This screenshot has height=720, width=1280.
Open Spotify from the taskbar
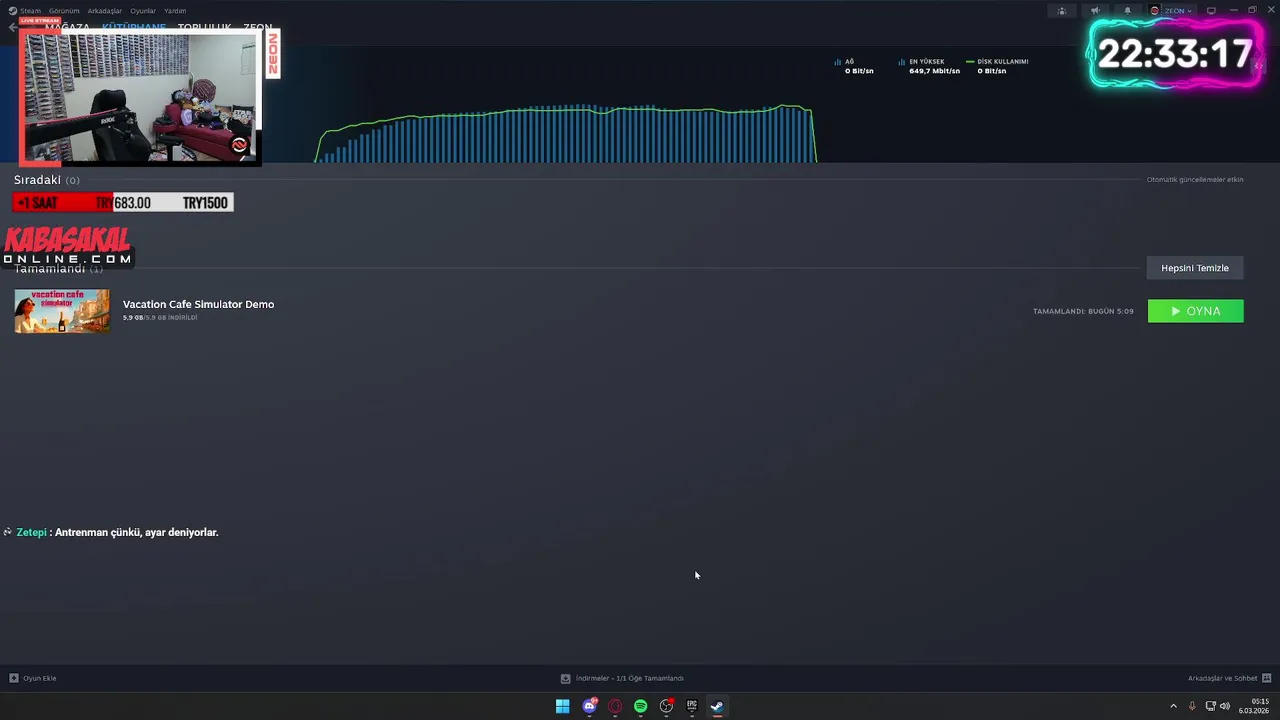(641, 706)
